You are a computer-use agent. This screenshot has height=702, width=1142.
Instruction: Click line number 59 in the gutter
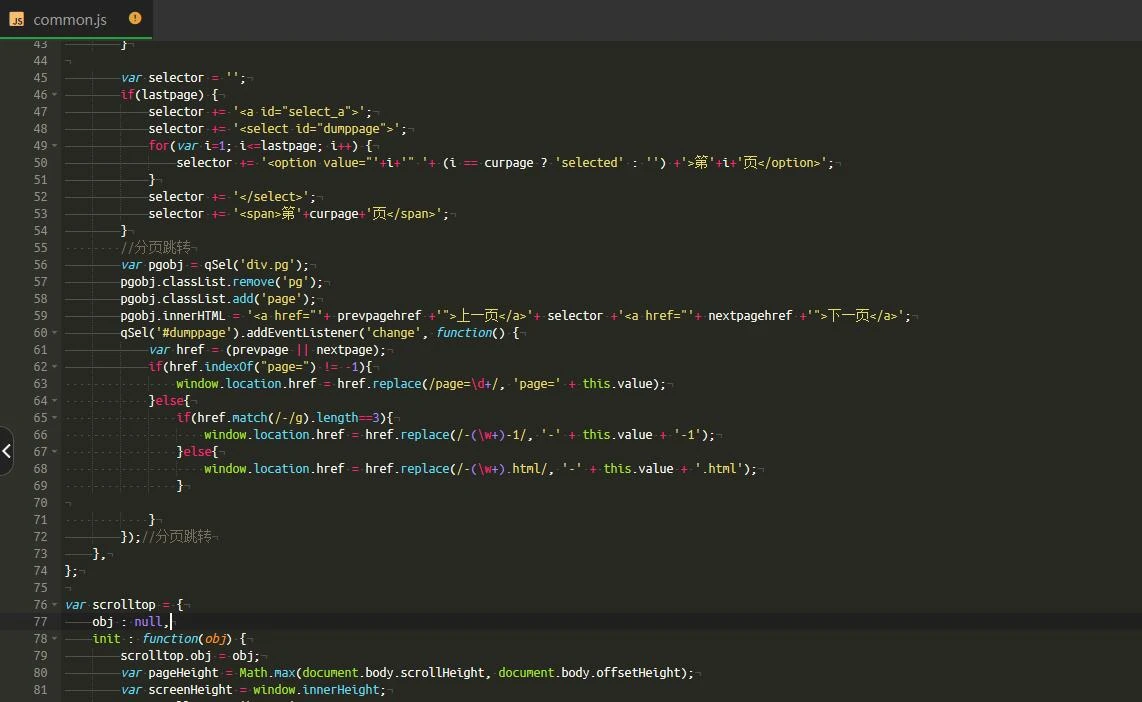(x=40, y=316)
